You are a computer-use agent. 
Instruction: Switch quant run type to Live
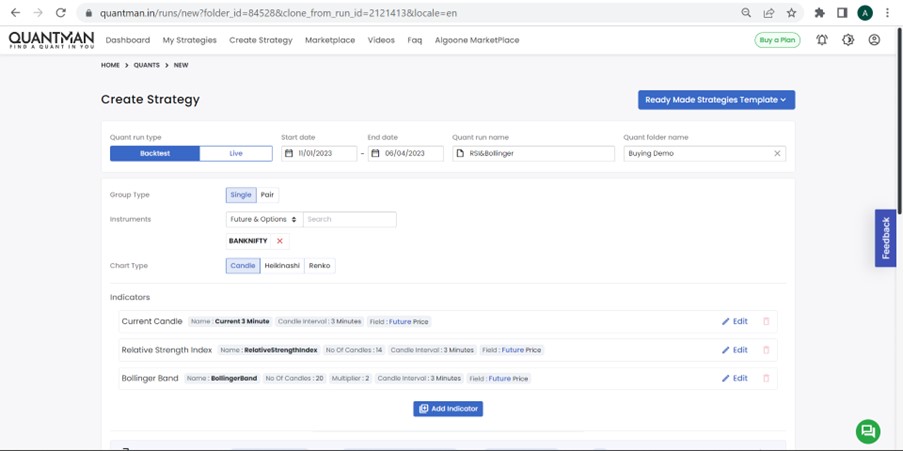point(236,153)
